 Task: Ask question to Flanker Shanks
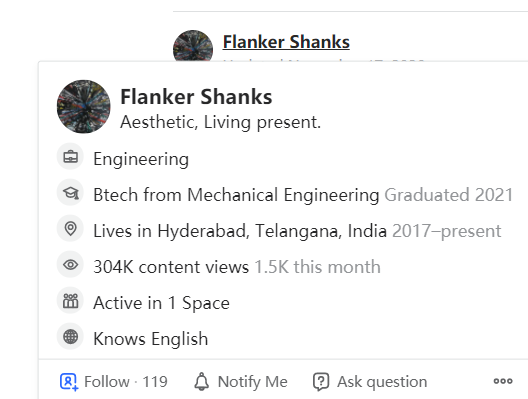tap(370, 382)
